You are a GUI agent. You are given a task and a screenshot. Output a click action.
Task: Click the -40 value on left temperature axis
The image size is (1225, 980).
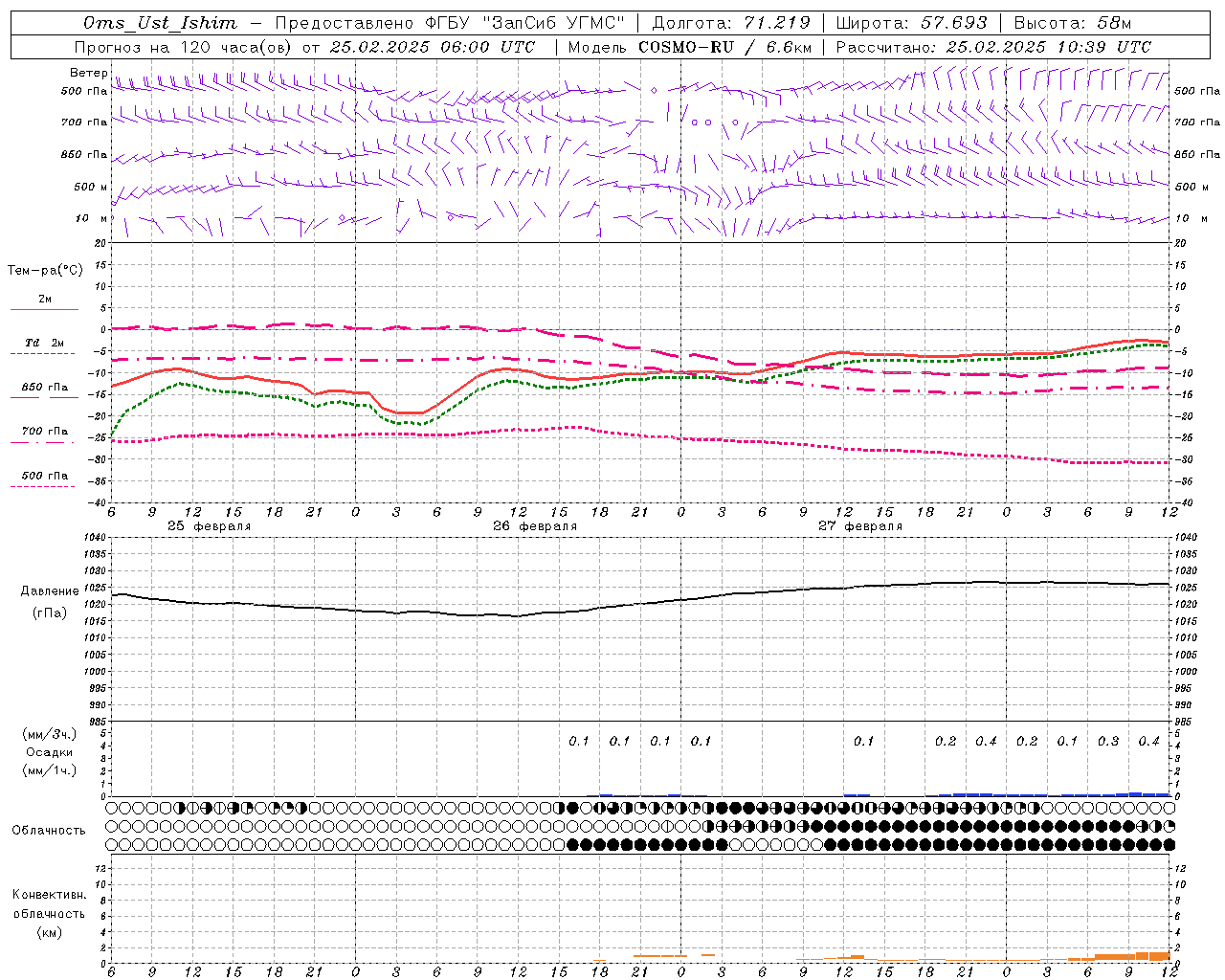click(98, 502)
